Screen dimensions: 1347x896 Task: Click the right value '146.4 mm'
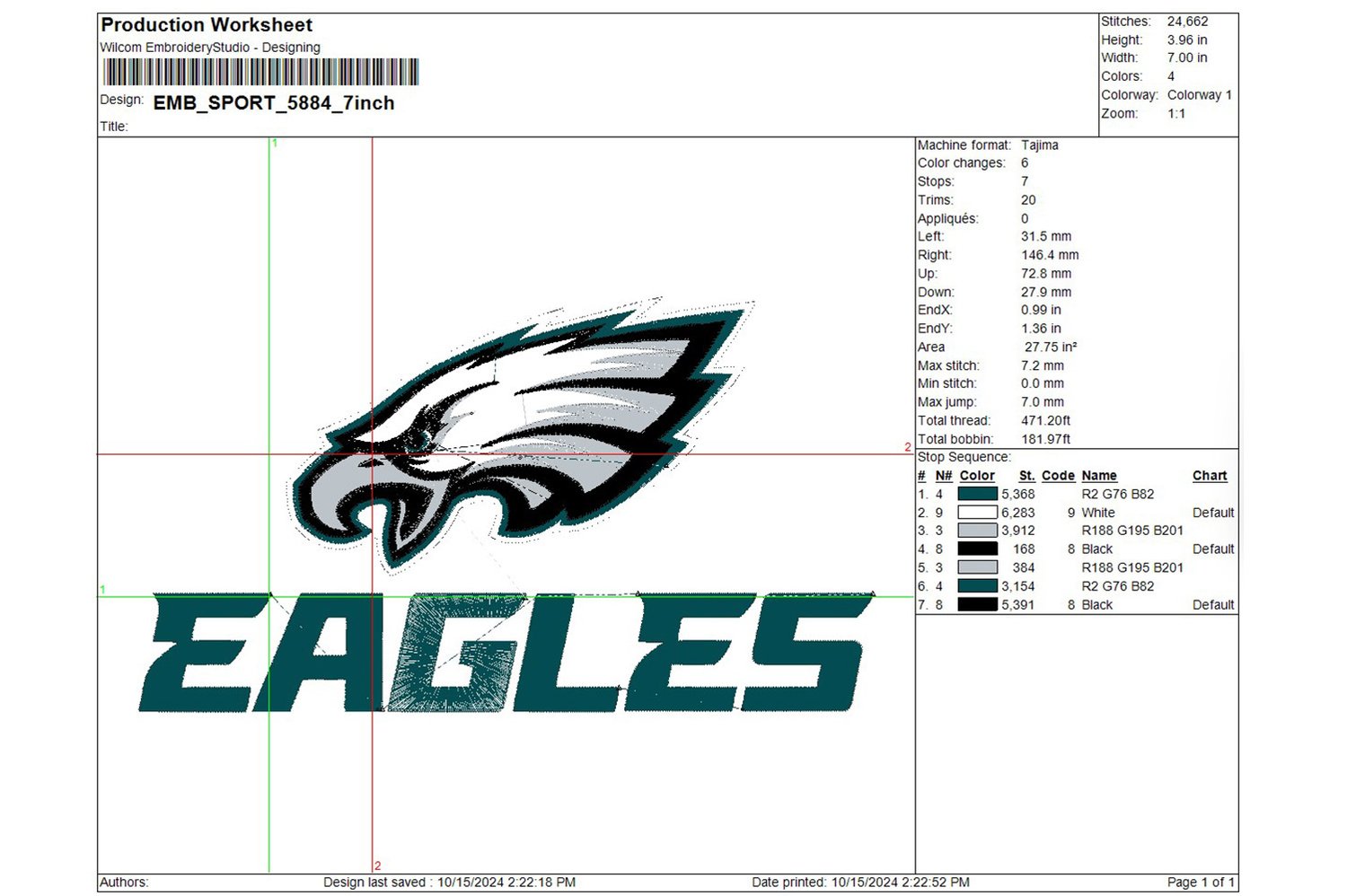tap(1050, 255)
